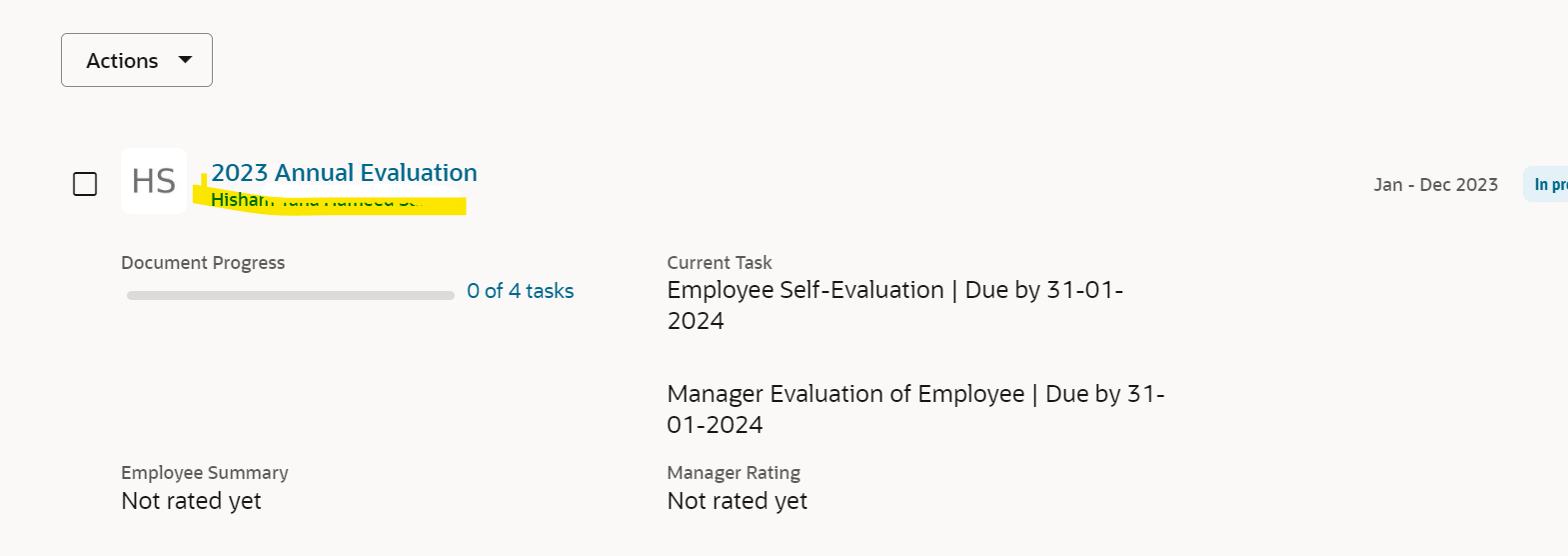Tick the checkbox beside the HS evaluation
This screenshot has height=556, width=1568.
point(85,184)
